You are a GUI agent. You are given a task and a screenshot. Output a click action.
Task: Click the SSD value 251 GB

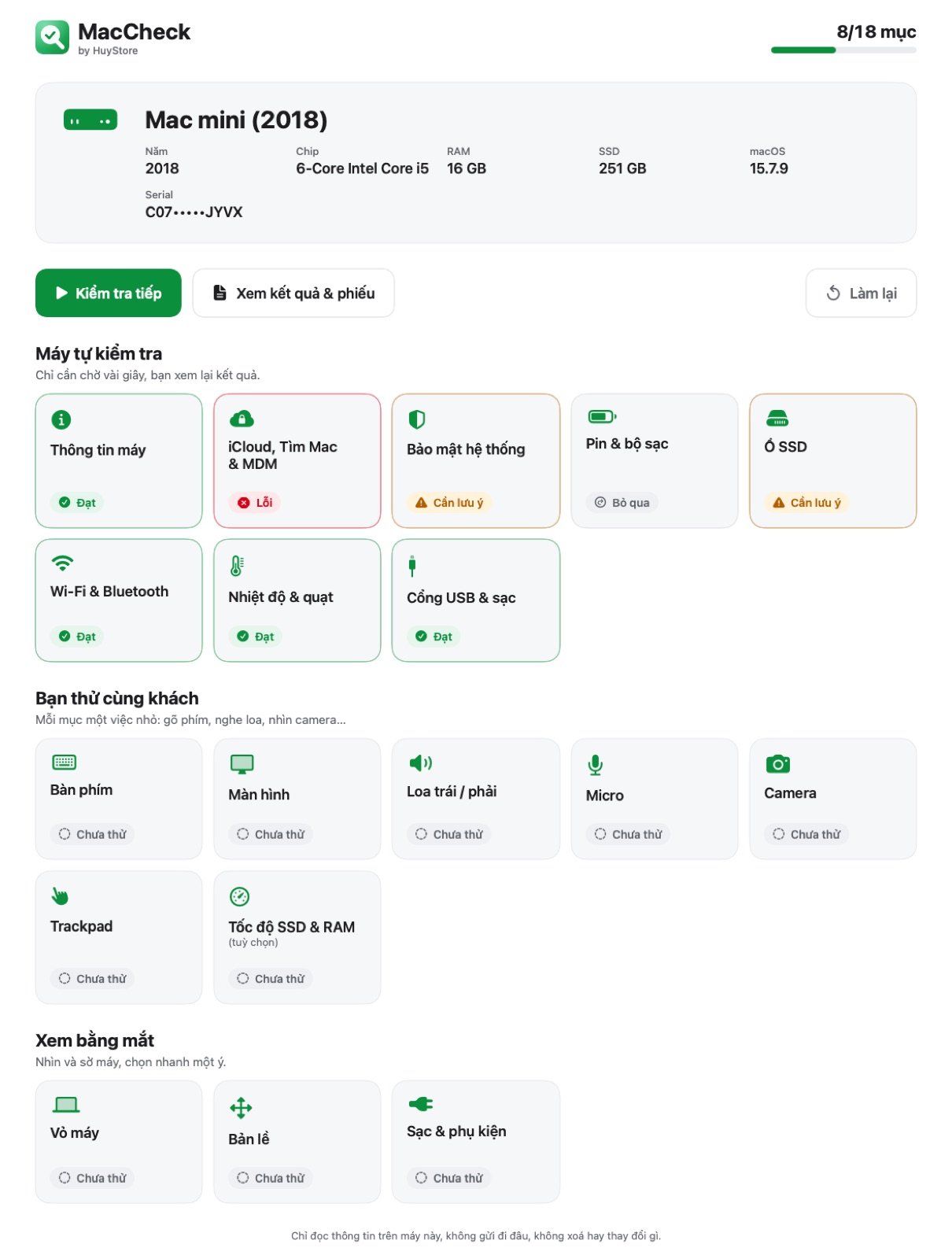click(x=622, y=168)
